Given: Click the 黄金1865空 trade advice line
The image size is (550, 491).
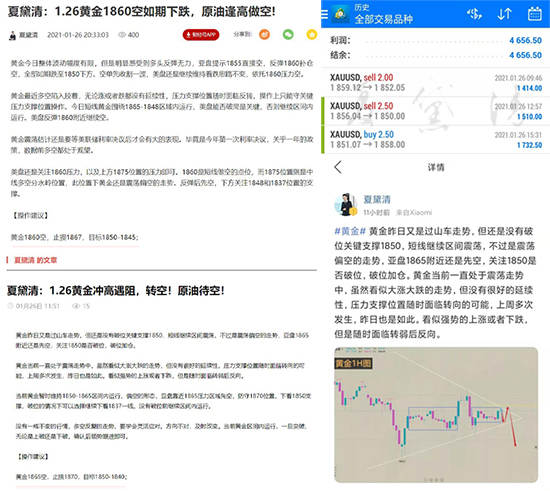Looking at the screenshot, I should pyautogui.click(x=72, y=477).
